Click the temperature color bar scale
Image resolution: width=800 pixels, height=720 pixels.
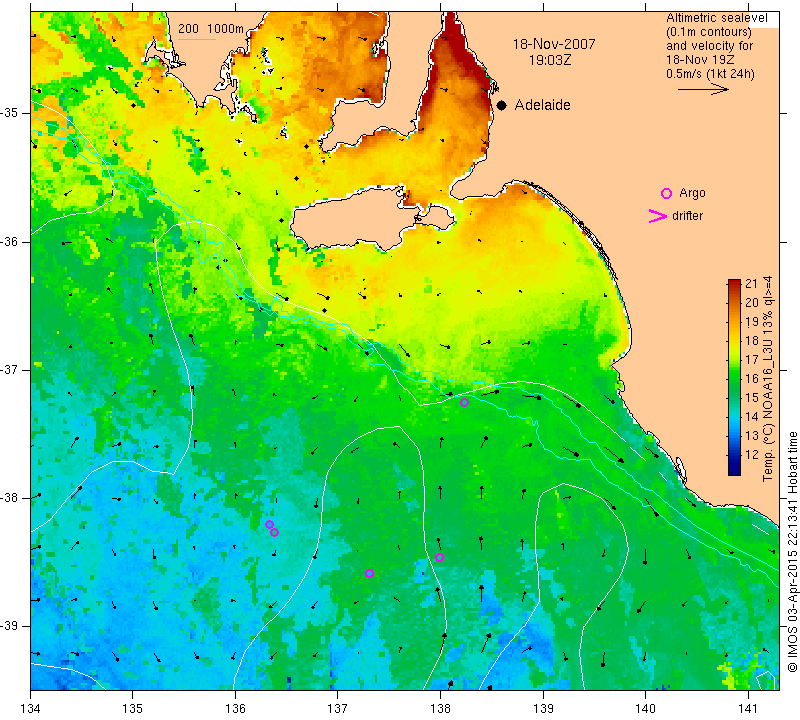click(x=734, y=377)
